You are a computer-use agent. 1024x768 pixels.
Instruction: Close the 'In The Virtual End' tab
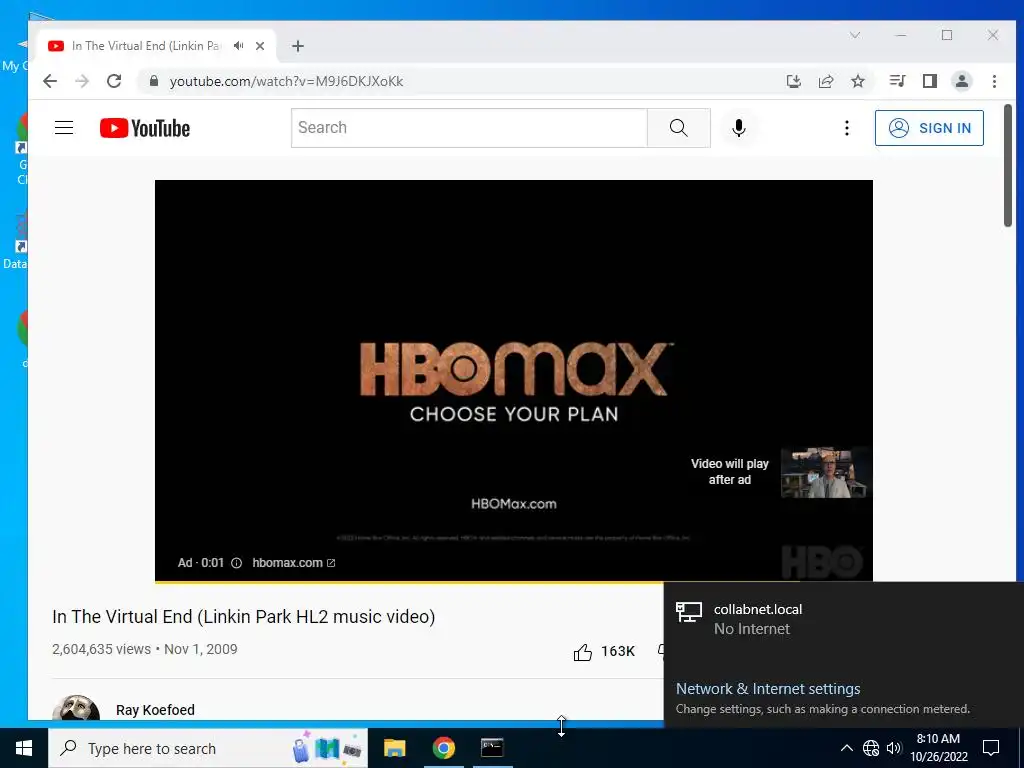(x=260, y=46)
